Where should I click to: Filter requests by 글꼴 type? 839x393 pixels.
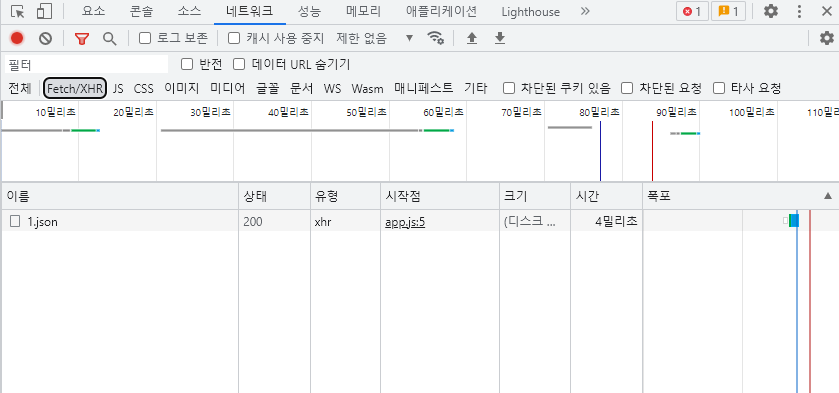[268, 88]
